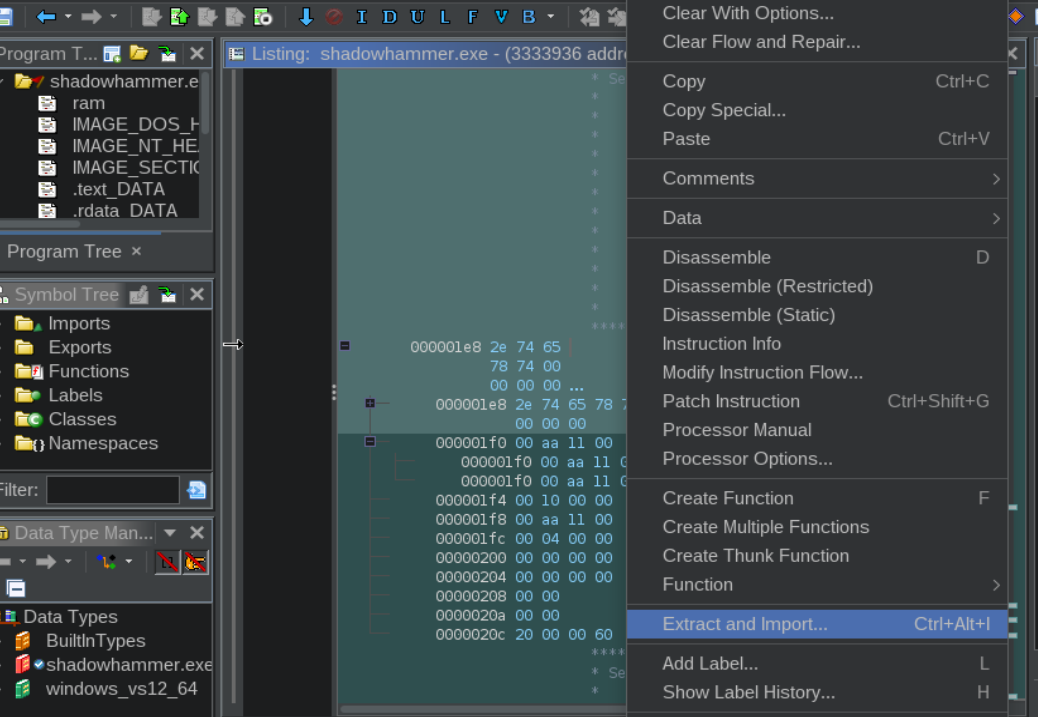Screen dimensions: 1038x717
Task: Click the Next Function 'F' toolbar icon
Action: (473, 17)
